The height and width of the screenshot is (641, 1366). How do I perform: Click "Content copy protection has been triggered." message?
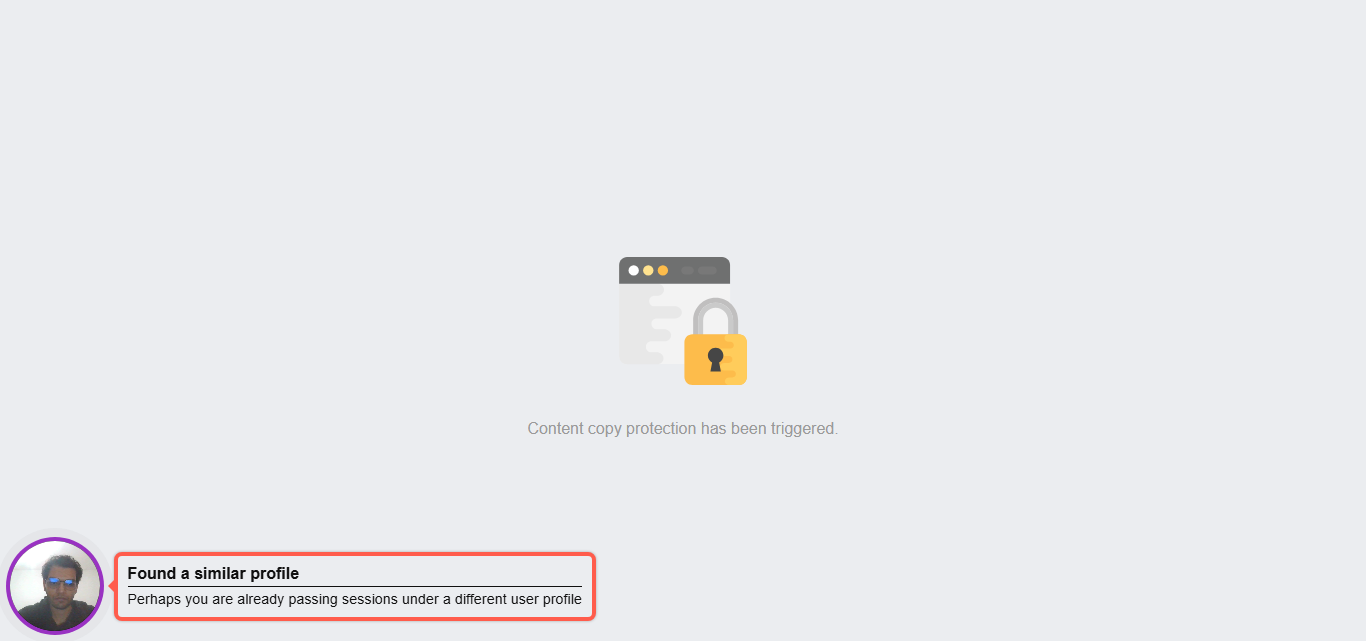click(x=683, y=428)
